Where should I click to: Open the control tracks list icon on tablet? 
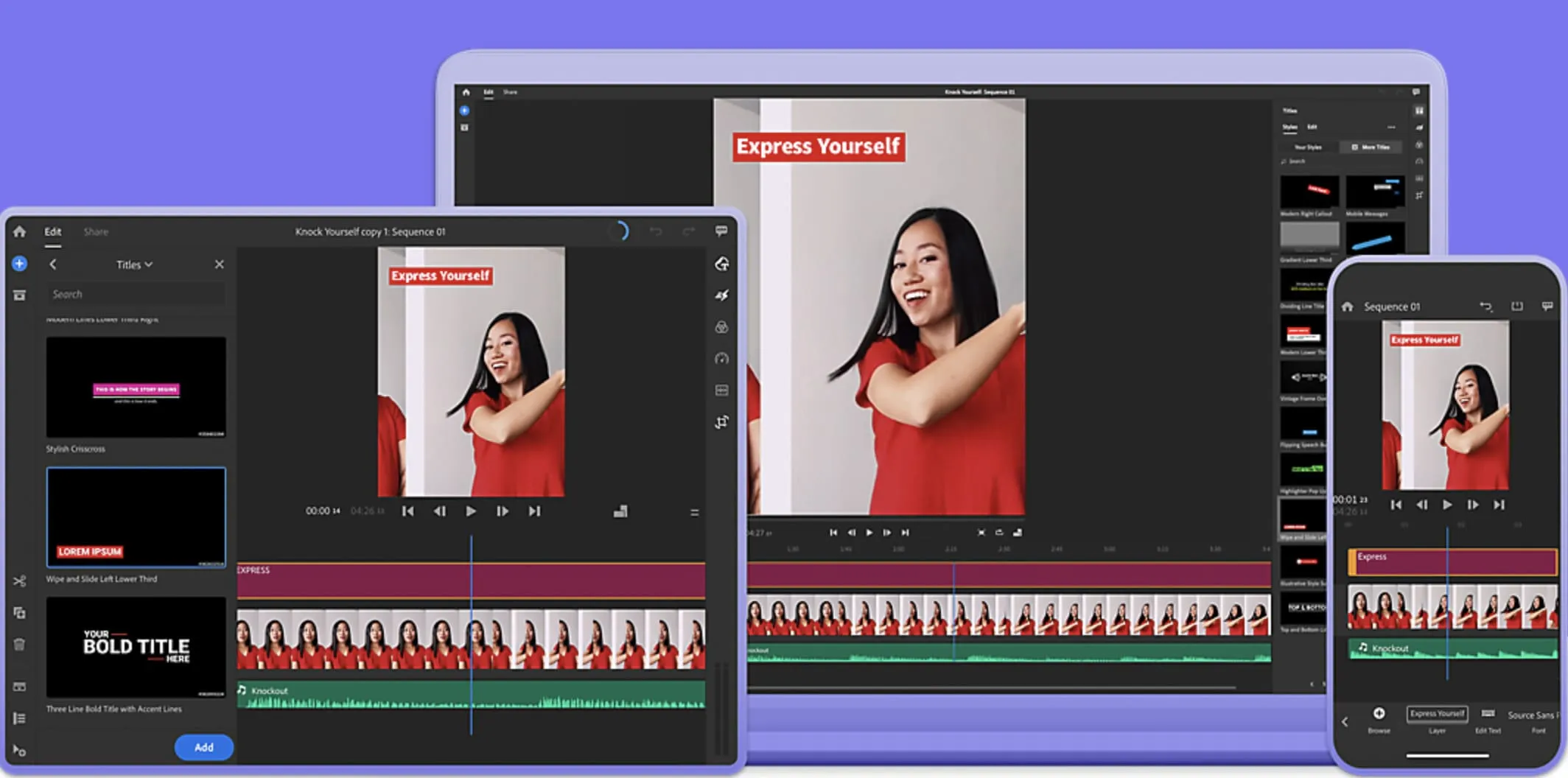coord(20,718)
